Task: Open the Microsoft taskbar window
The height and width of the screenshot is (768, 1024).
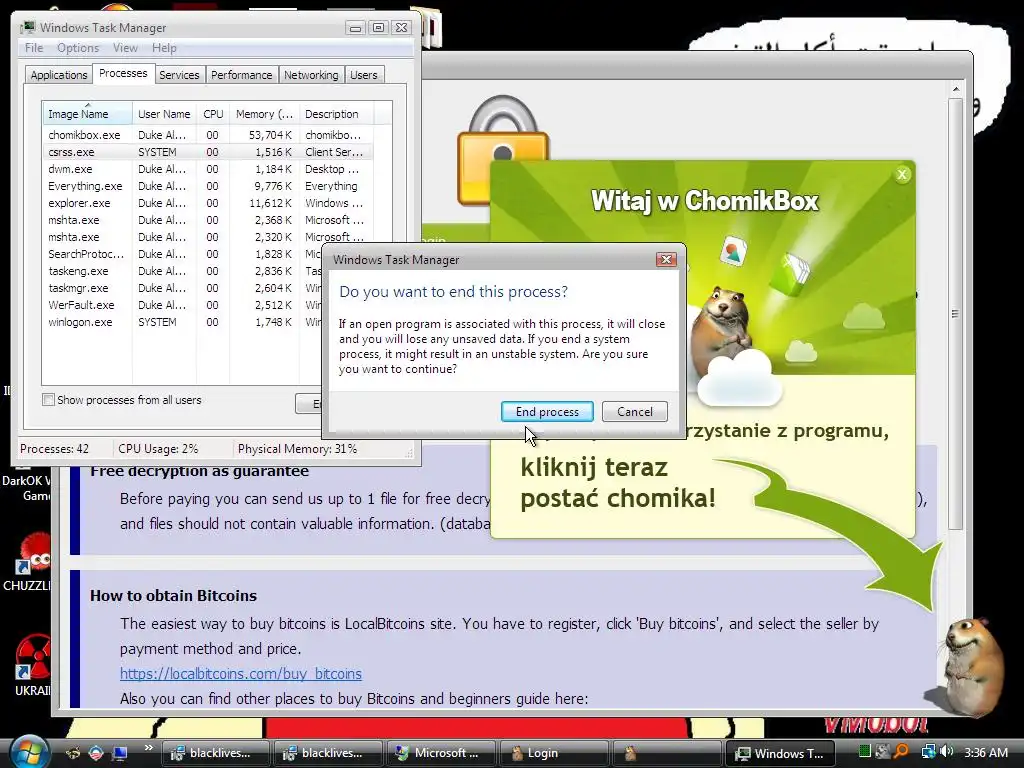Action: coord(440,753)
